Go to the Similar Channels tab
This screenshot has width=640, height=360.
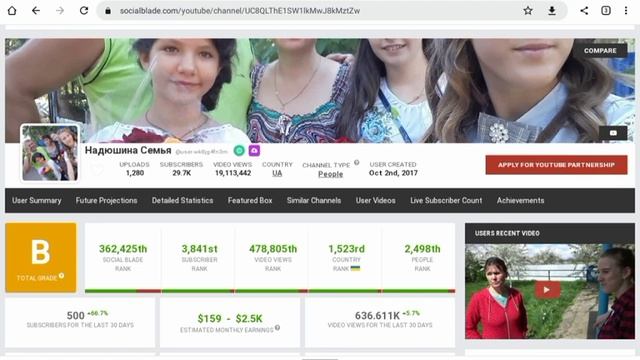pos(314,200)
